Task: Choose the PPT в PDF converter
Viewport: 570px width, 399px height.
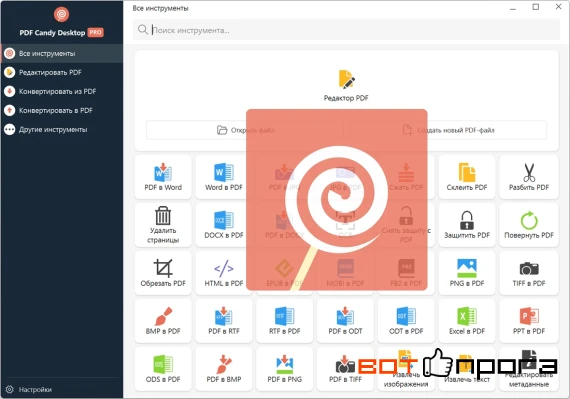Action: pyautogui.click(x=529, y=321)
